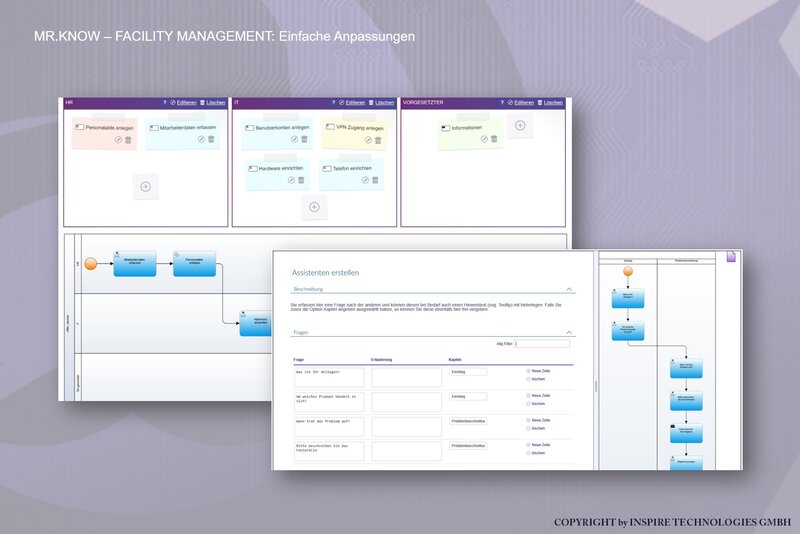Click Neue Zeile for 'Was ist Ihr Anliegen?'
The height and width of the screenshot is (534, 800).
pyautogui.click(x=538, y=371)
